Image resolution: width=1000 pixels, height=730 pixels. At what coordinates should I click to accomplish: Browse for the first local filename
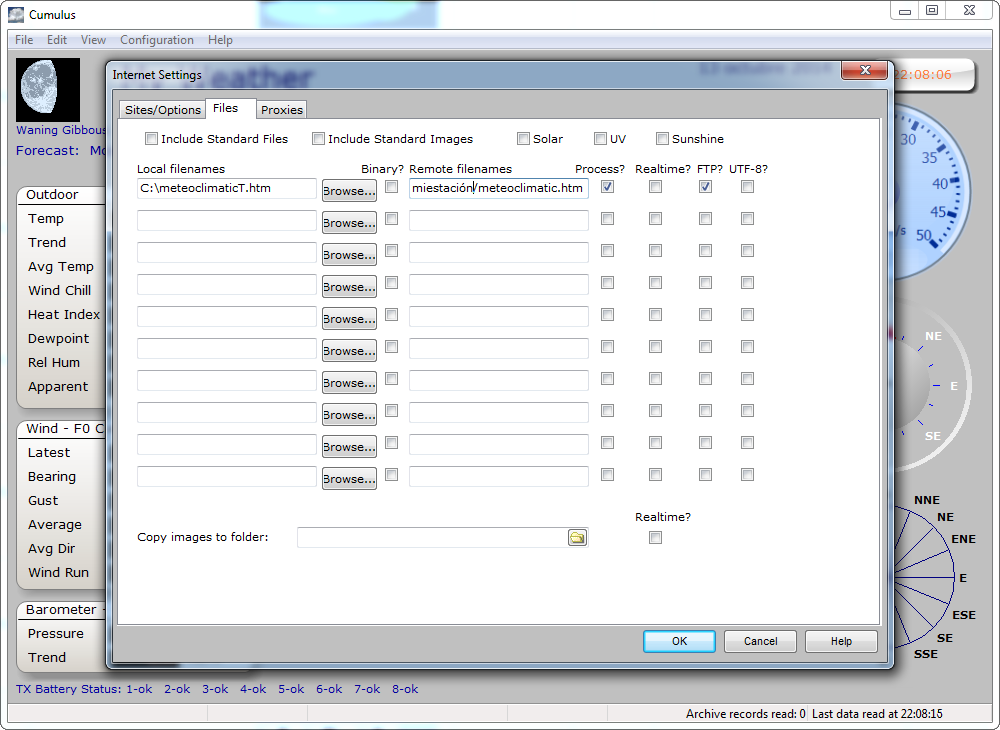pos(349,191)
